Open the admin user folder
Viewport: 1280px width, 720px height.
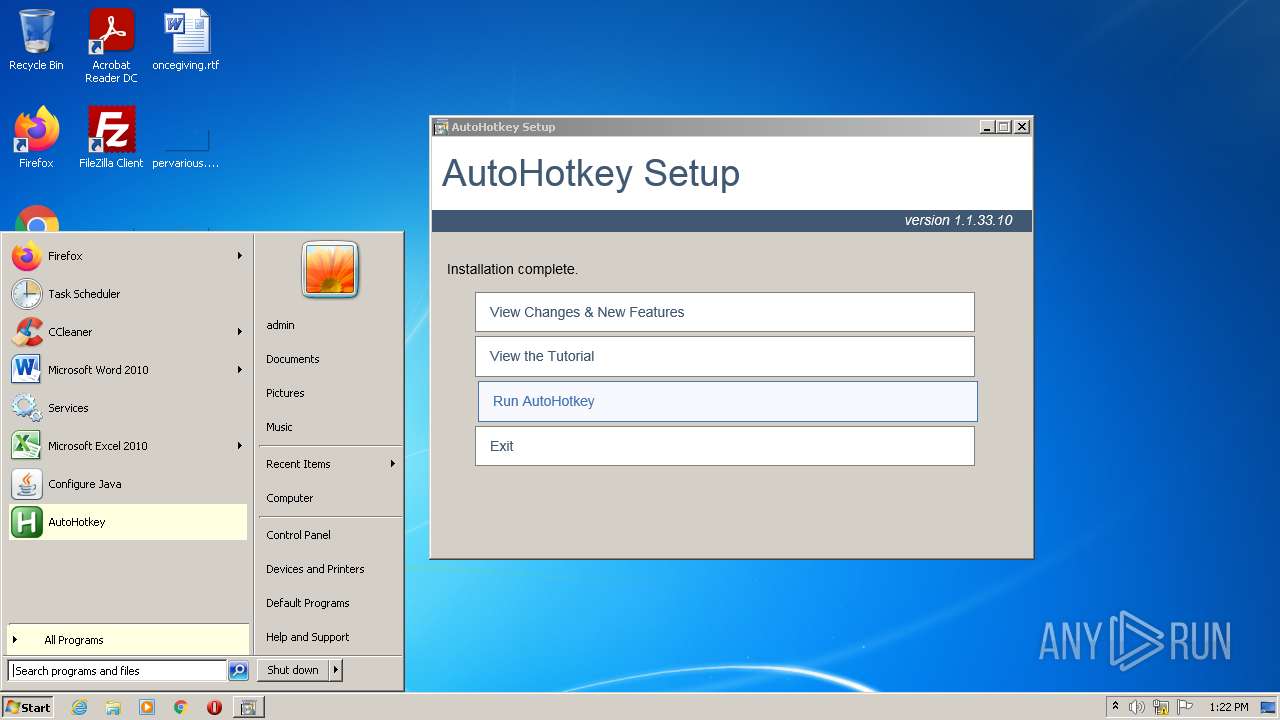click(x=330, y=325)
